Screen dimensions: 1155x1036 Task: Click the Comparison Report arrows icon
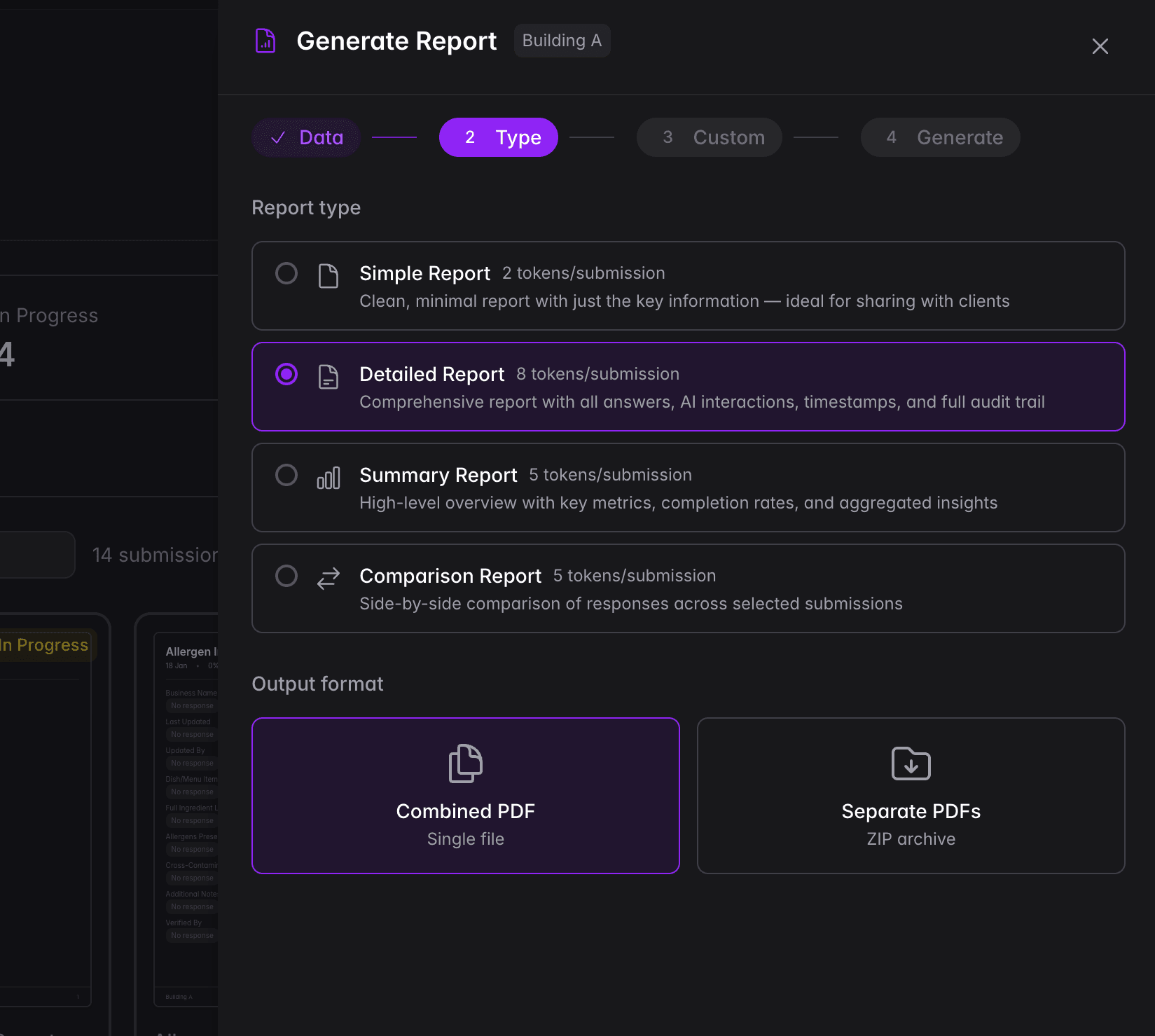coord(328,576)
